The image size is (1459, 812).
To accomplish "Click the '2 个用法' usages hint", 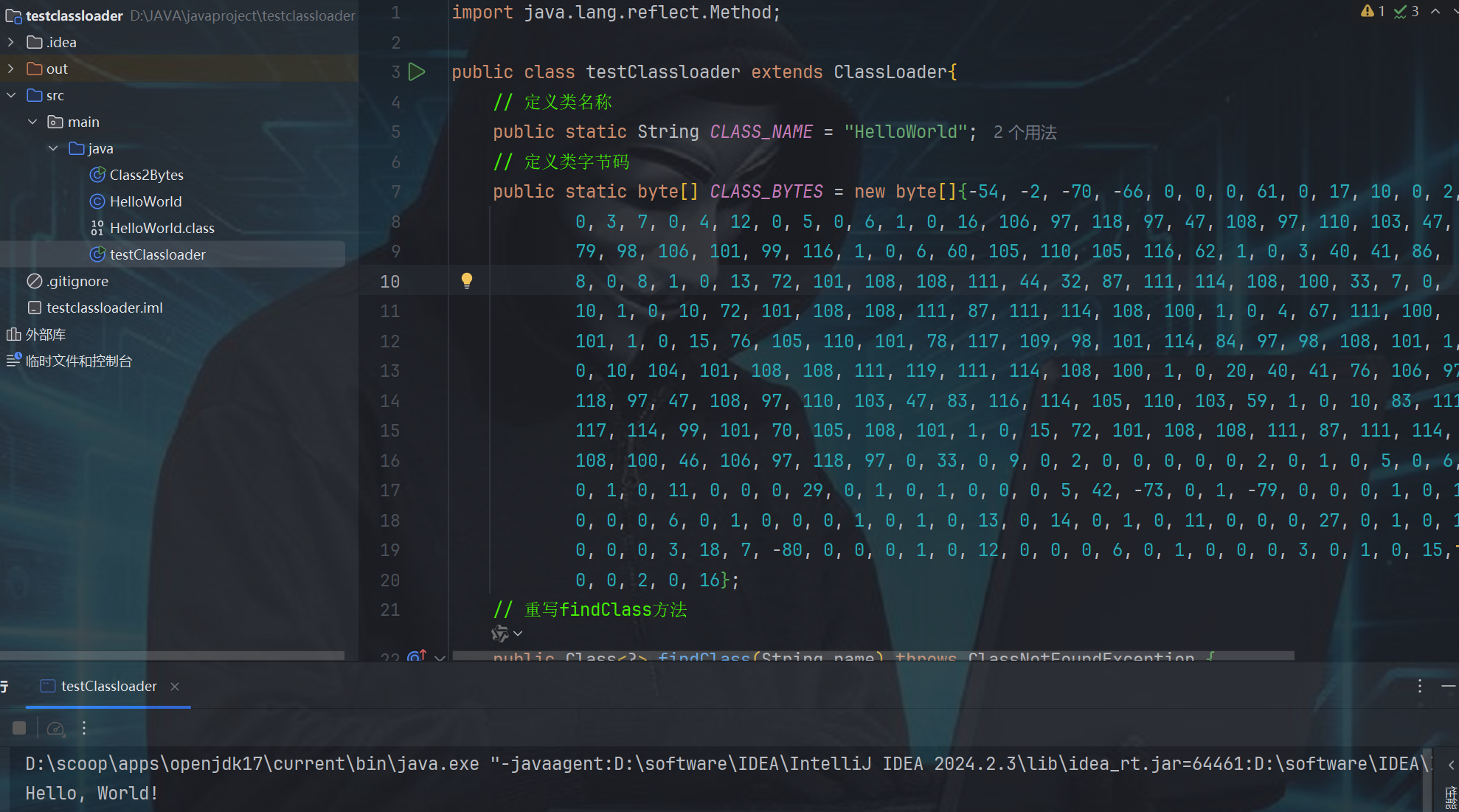I will [1025, 132].
